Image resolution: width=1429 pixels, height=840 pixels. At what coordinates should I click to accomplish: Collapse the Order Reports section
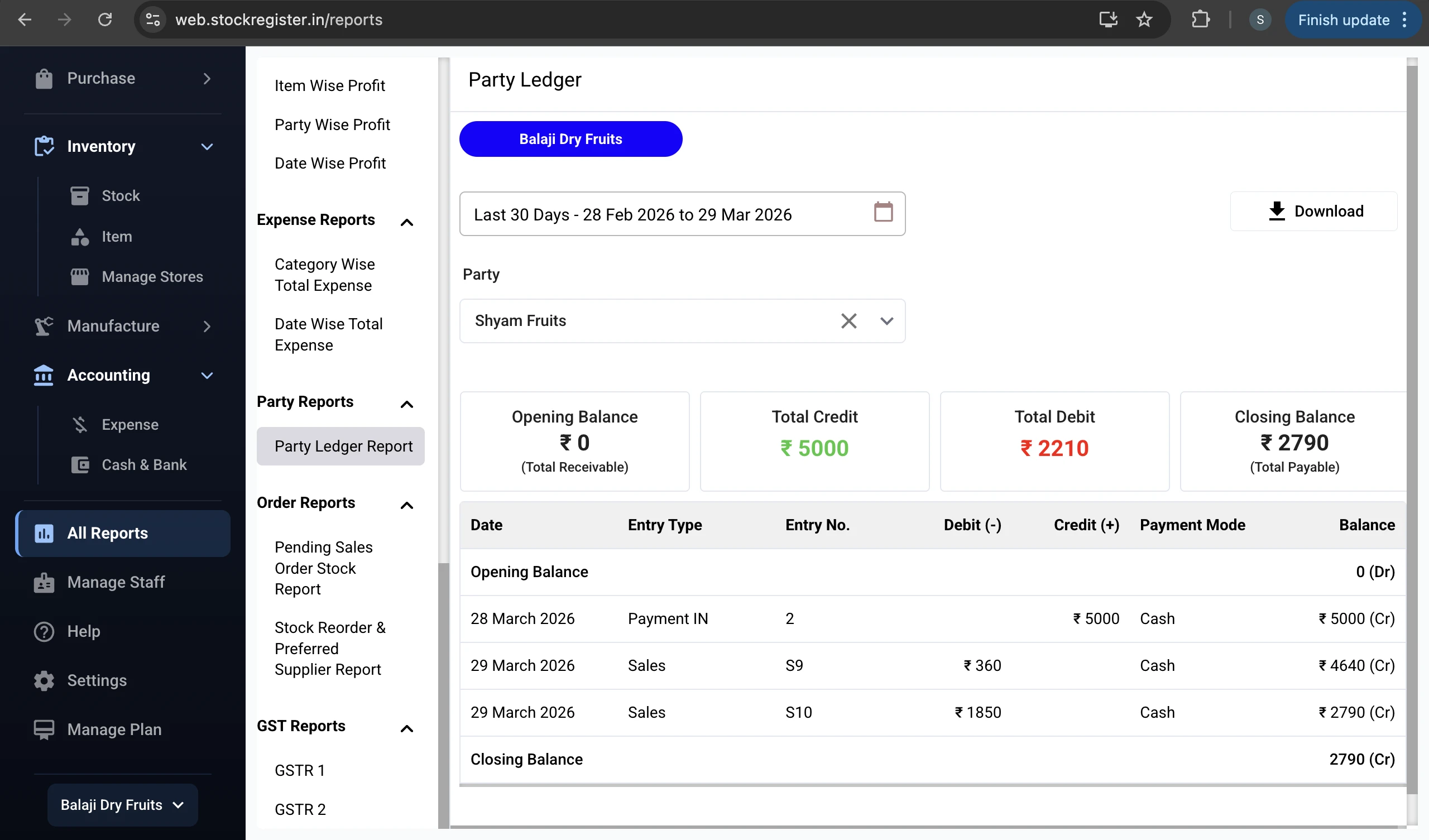pyautogui.click(x=407, y=505)
